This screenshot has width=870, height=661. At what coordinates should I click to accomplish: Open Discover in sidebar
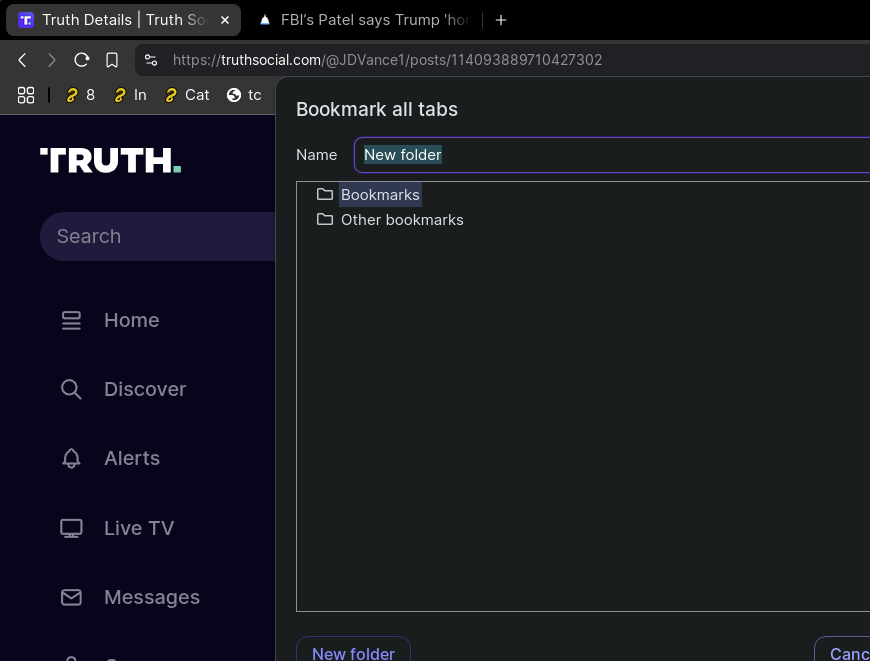[123, 389]
